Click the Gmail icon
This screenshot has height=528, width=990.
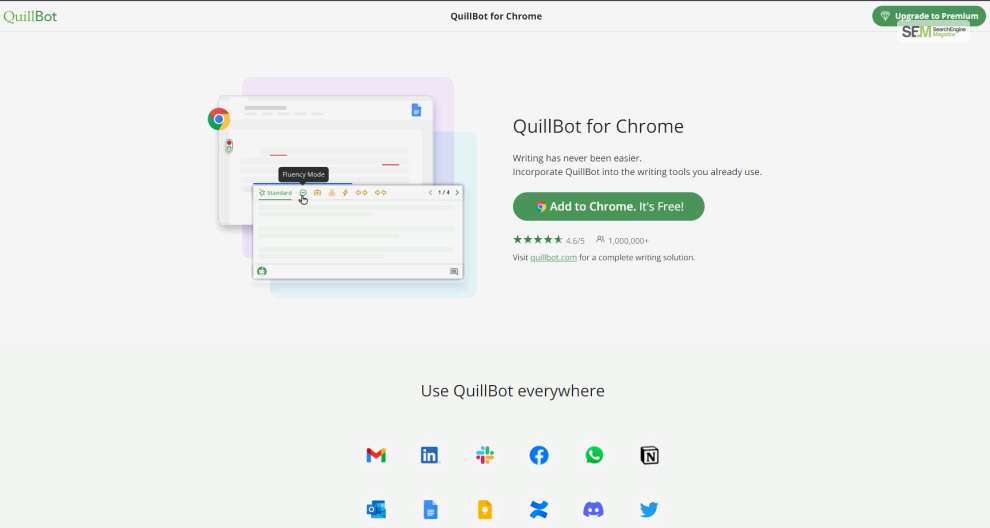(x=376, y=455)
